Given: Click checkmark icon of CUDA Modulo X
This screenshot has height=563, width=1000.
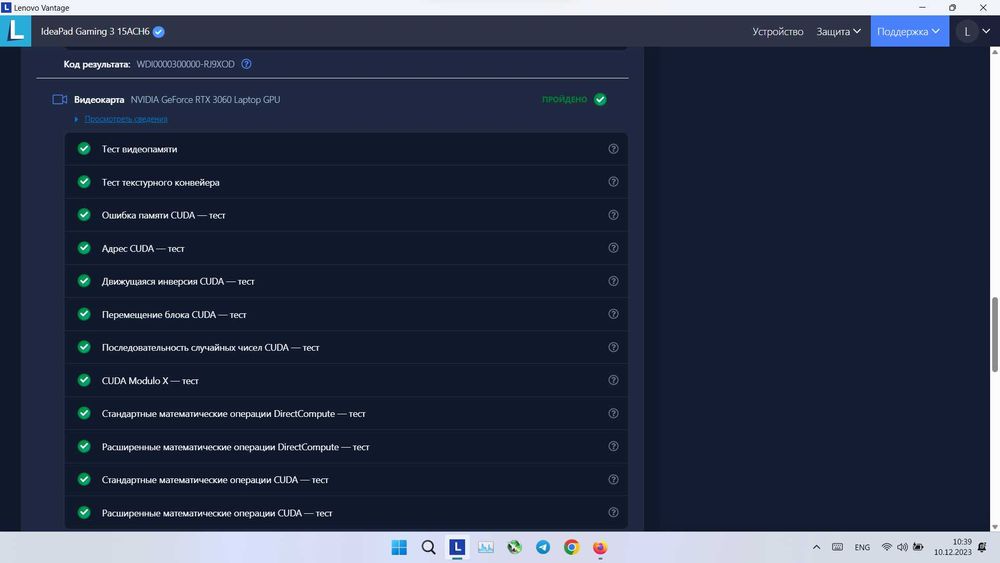Looking at the screenshot, I should pos(84,380).
